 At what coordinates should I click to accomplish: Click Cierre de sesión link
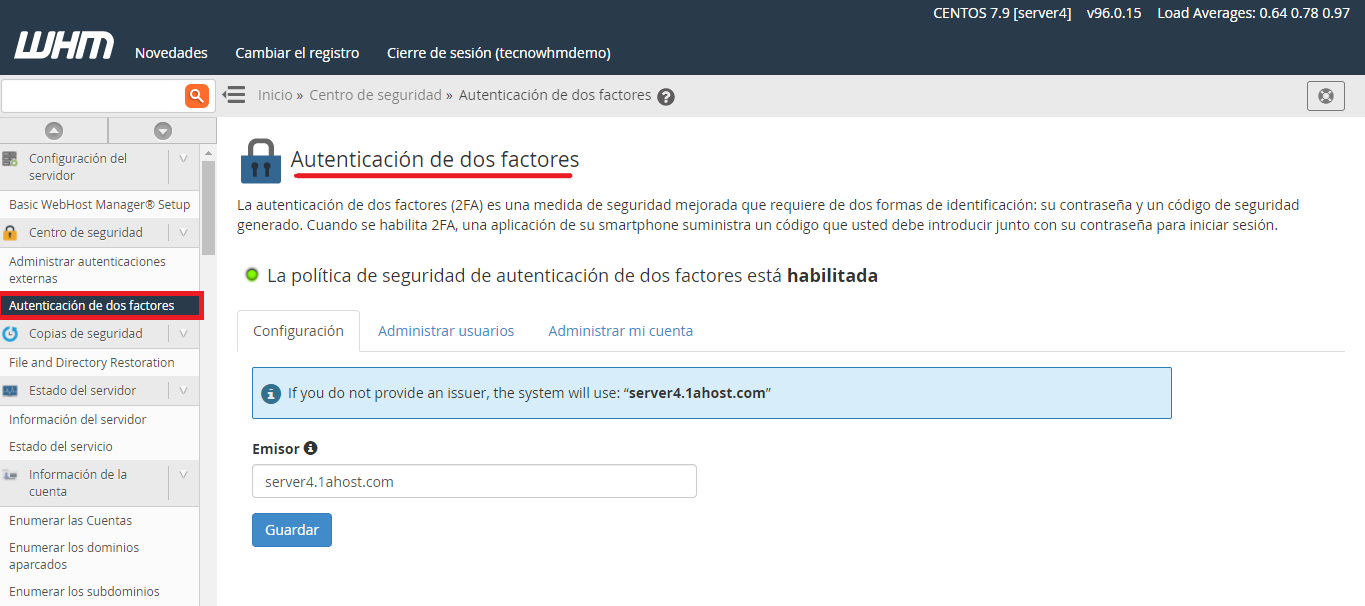(x=498, y=53)
